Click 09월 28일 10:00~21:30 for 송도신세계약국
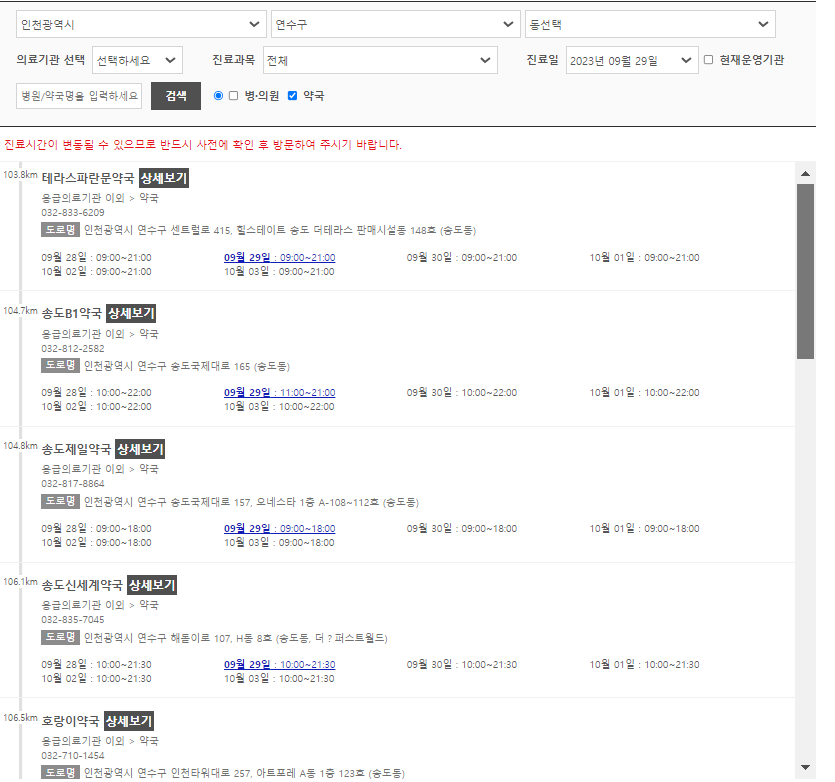 click(x=96, y=664)
